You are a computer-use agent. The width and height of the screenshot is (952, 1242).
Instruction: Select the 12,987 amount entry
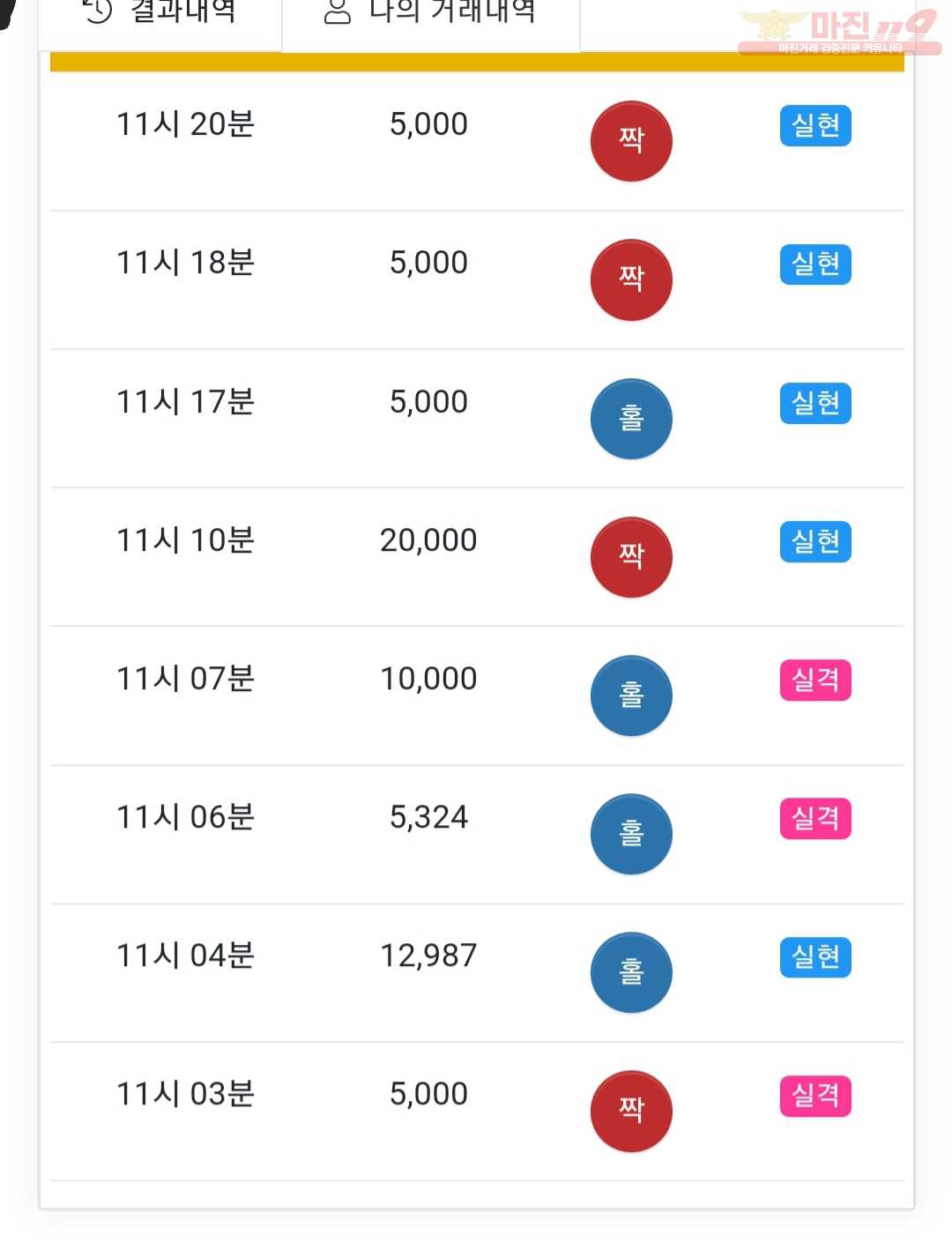(428, 956)
